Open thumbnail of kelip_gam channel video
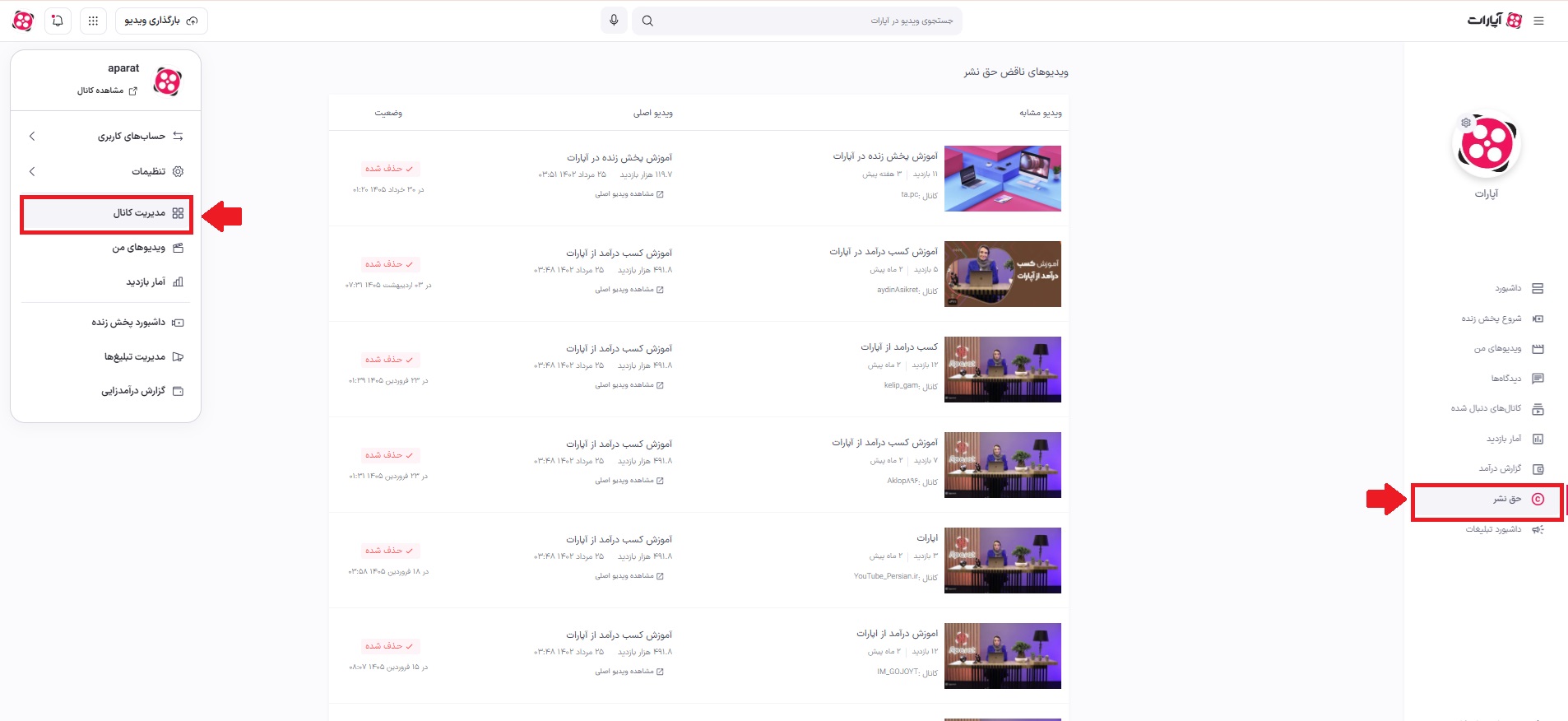Screen dimensions: 1568x721 coord(1002,370)
